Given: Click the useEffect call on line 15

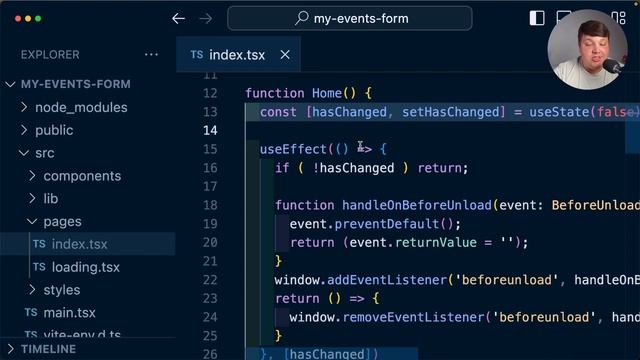Looking at the screenshot, I should [293, 149].
